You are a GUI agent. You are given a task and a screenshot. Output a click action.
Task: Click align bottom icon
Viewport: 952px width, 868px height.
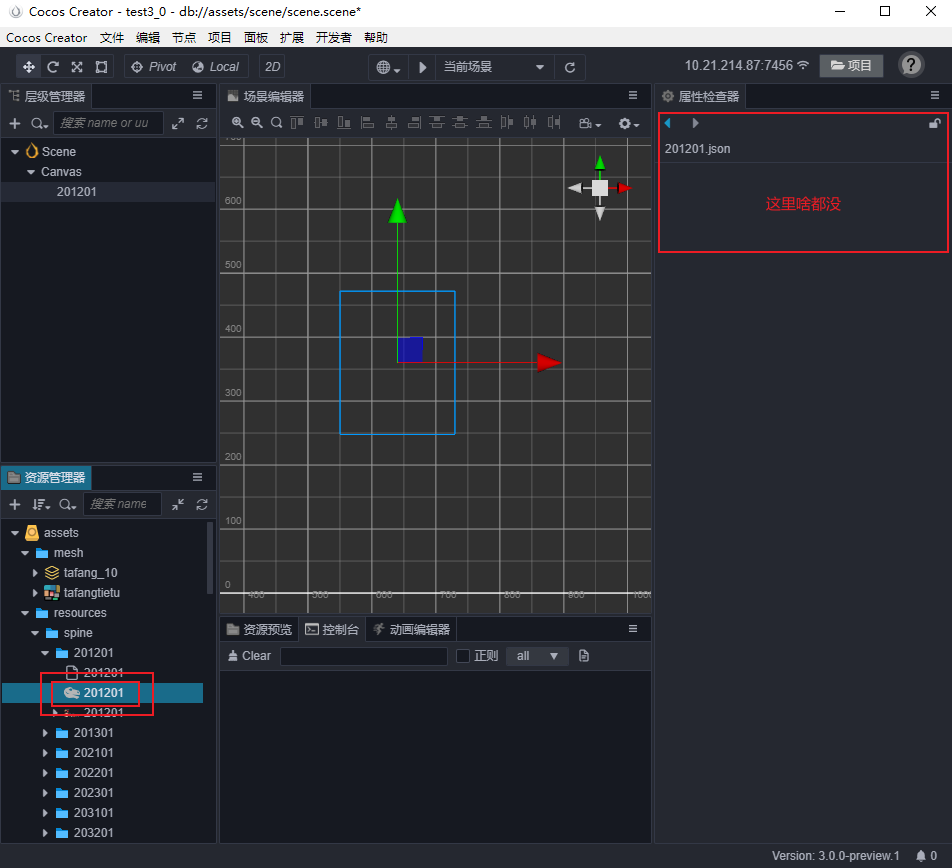click(x=344, y=123)
